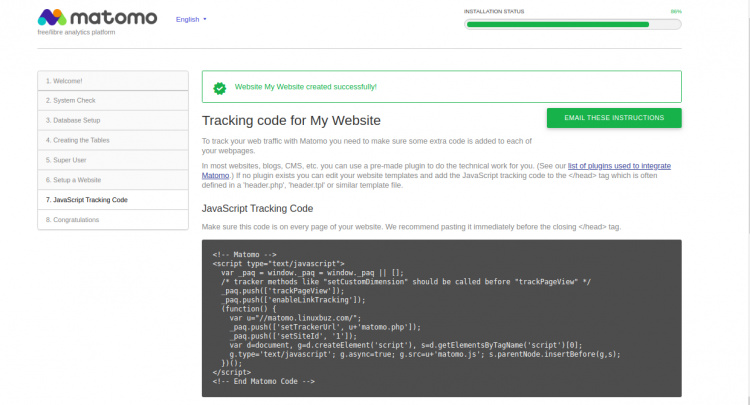750x405 pixels.
Task: Go to the Congratulations step
Action: click(x=112, y=220)
